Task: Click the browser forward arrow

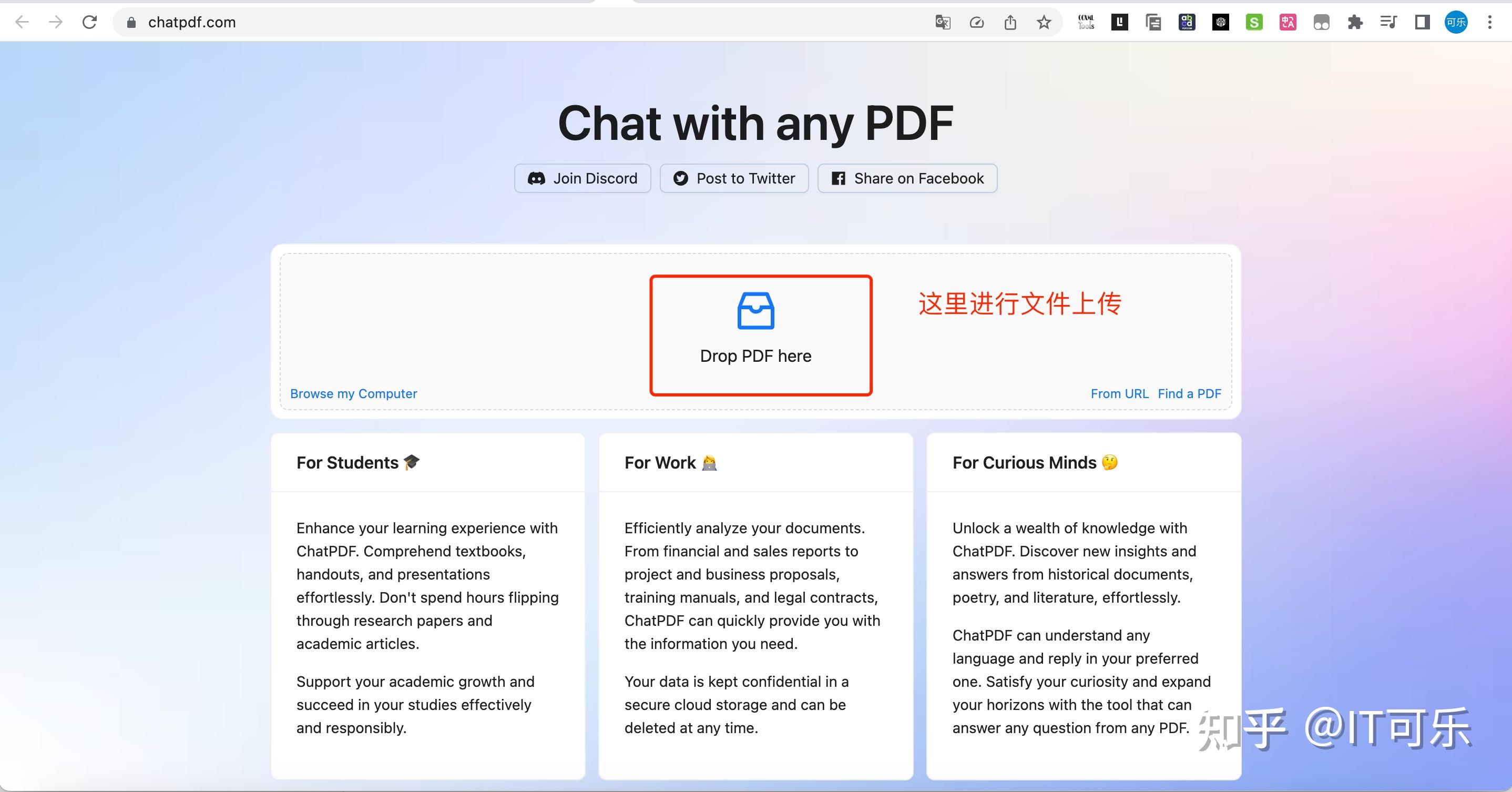Action: click(56, 22)
